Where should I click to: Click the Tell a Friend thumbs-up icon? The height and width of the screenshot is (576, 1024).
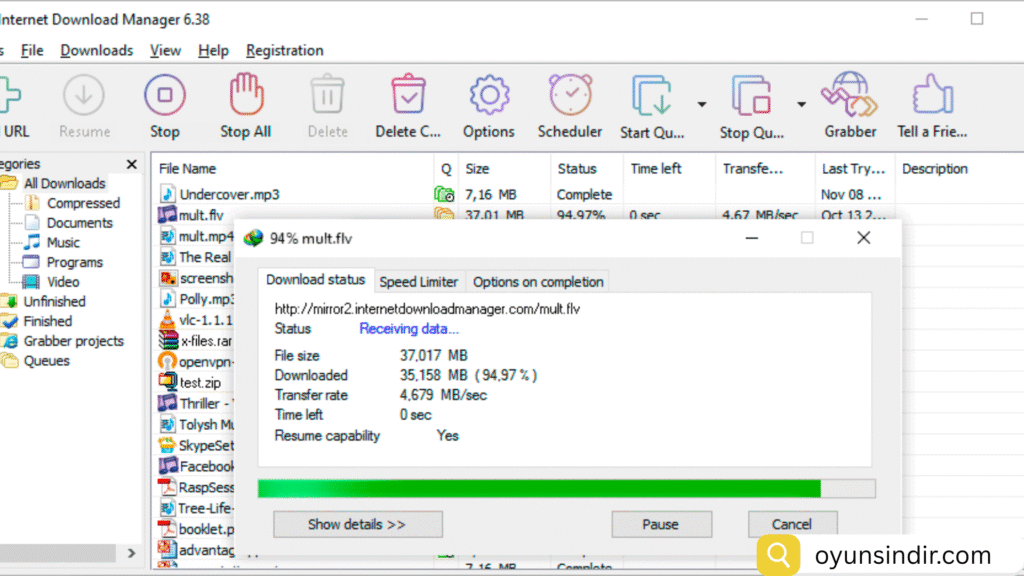[934, 98]
